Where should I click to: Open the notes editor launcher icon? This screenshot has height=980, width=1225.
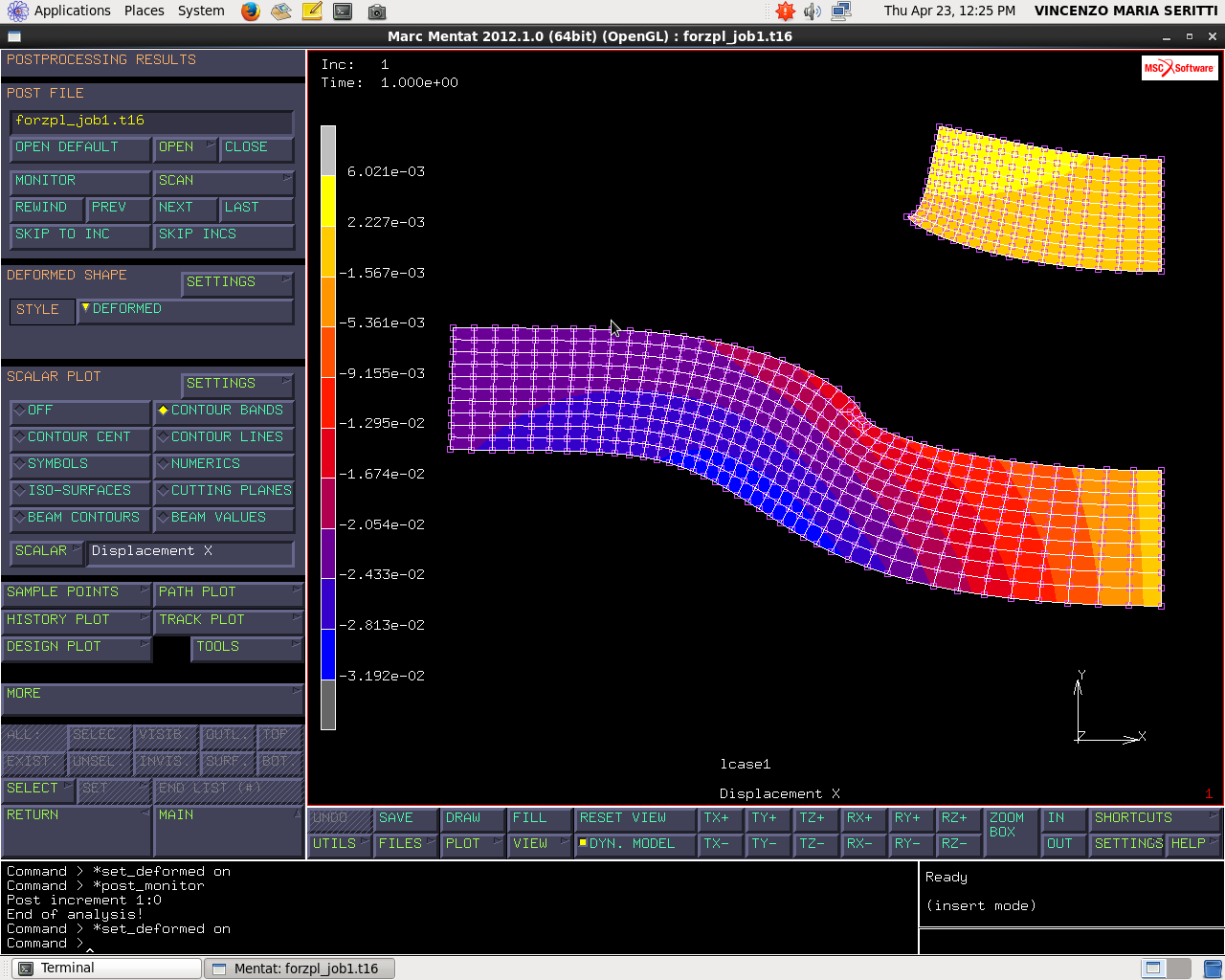coord(312,11)
